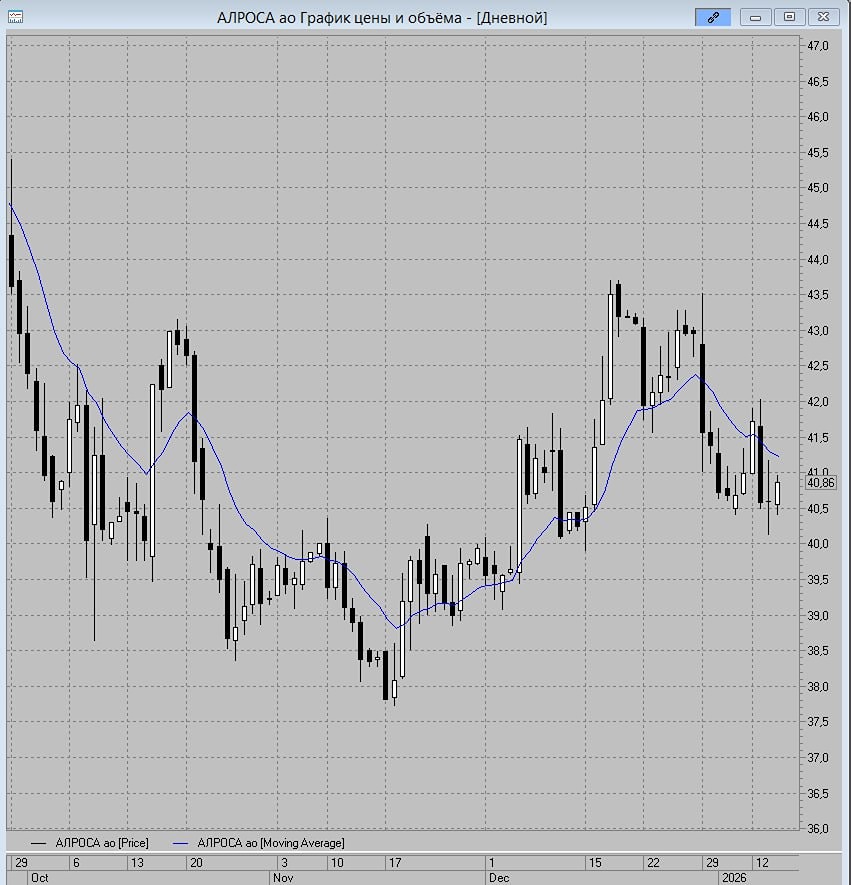Image resolution: width=851 pixels, height=885 pixels.
Task: Click the Nov month label
Action: pyautogui.click(x=283, y=878)
